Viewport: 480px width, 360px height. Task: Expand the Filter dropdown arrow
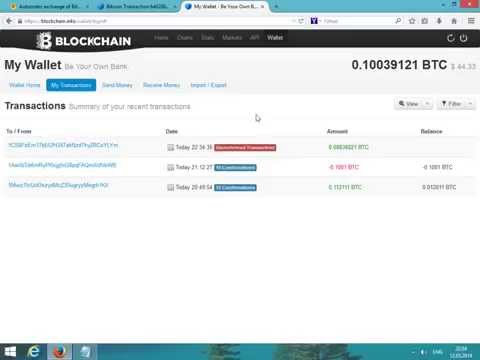coord(470,104)
